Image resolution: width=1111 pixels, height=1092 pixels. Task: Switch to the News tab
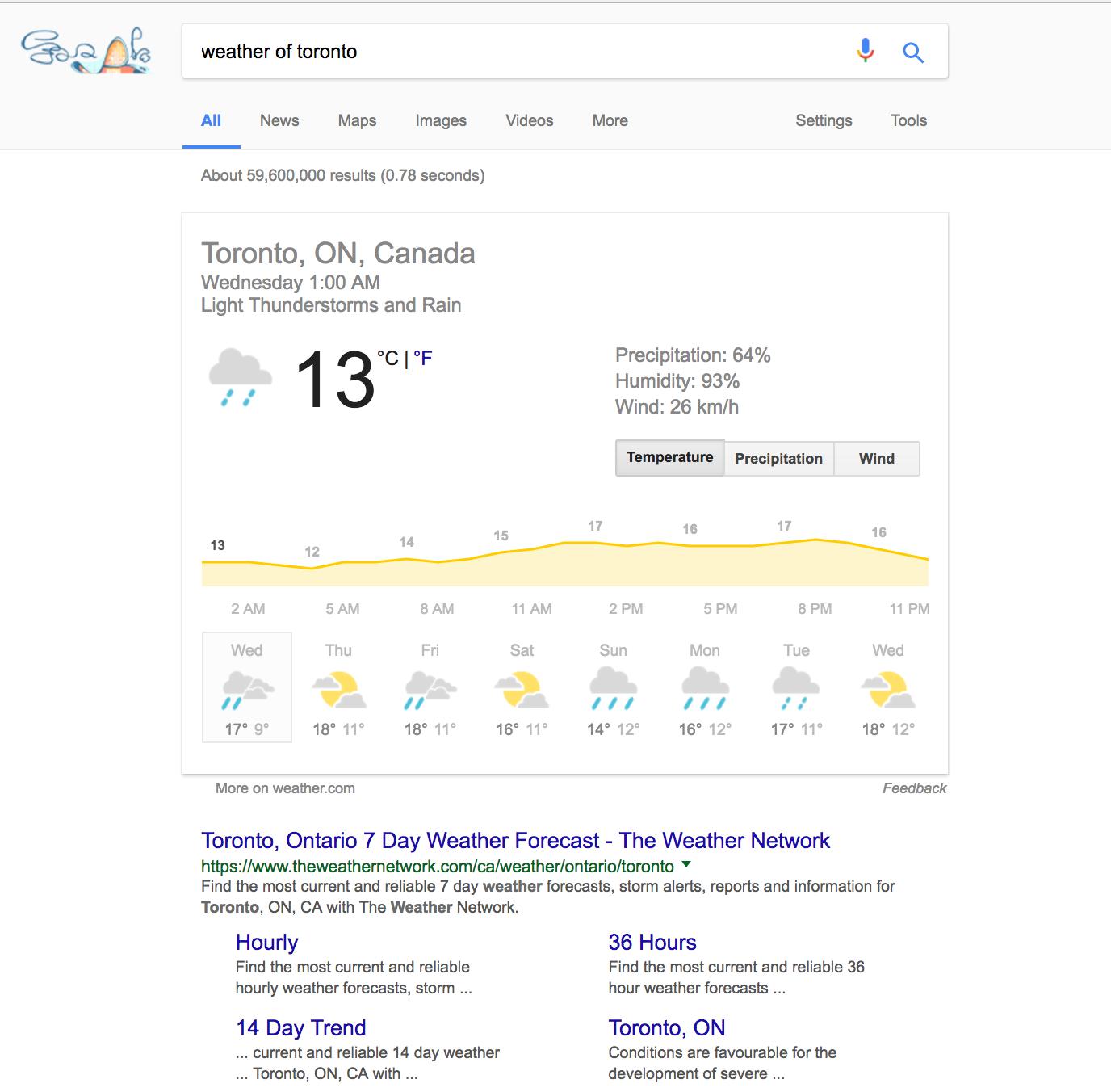click(279, 121)
